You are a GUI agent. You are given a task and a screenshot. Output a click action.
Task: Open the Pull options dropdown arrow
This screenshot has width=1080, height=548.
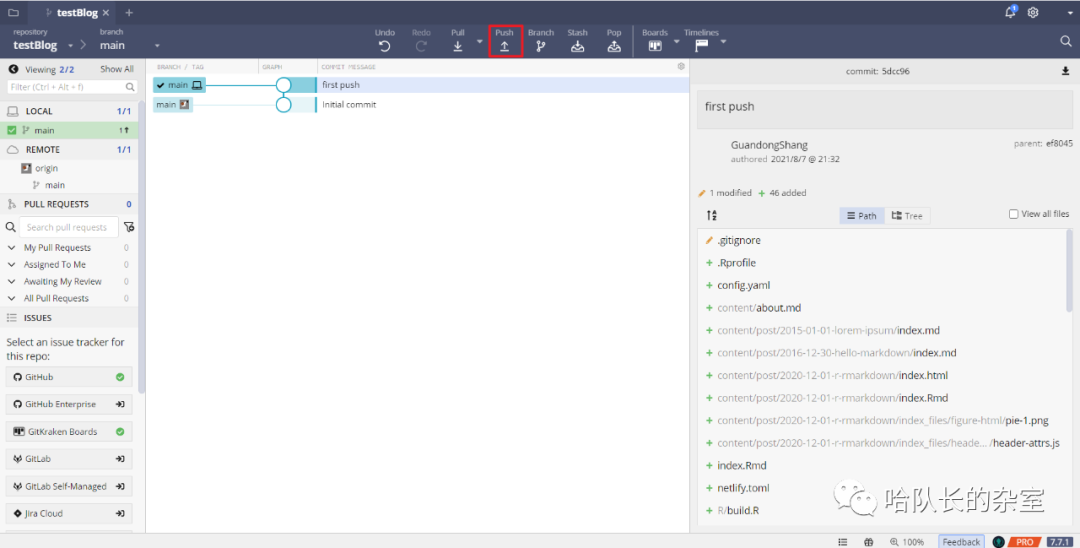(479, 41)
